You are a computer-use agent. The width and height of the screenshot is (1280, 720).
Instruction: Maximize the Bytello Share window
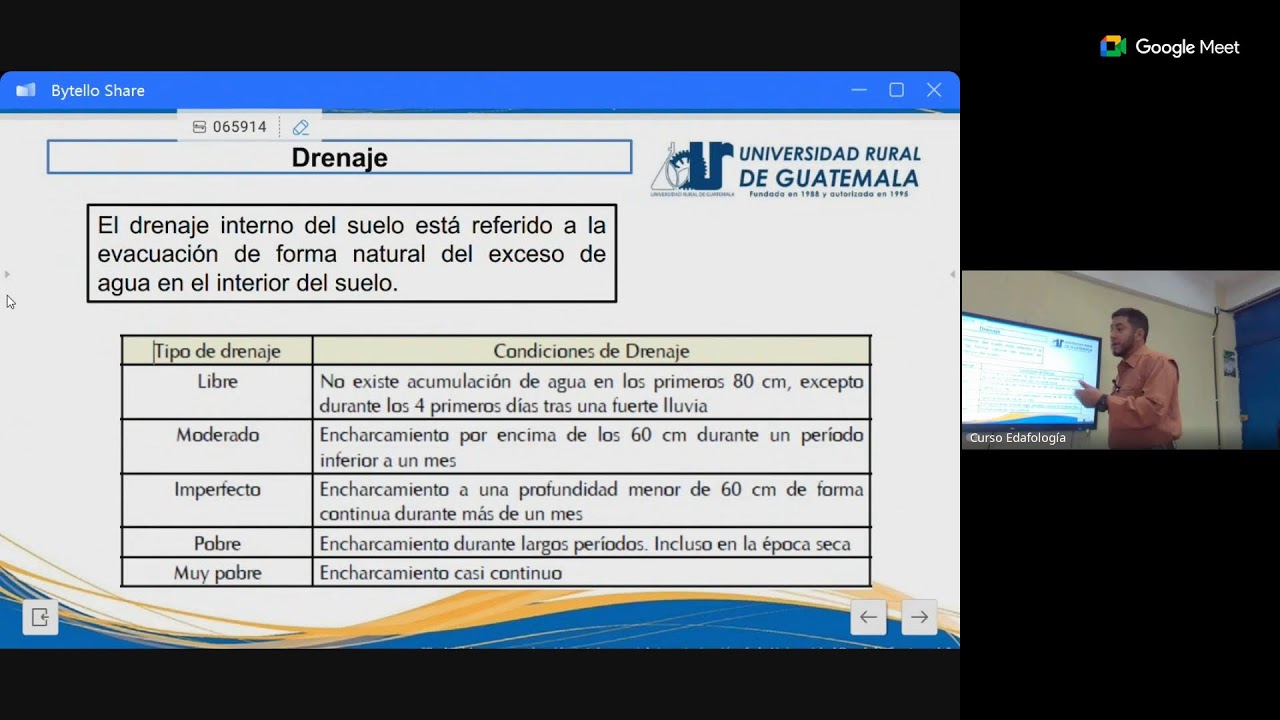click(896, 90)
